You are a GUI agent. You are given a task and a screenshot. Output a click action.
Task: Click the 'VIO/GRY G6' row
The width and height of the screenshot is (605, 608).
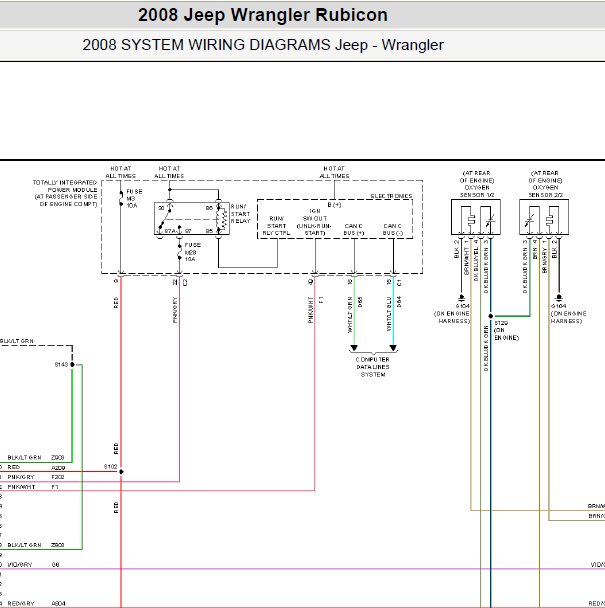pos(33,565)
